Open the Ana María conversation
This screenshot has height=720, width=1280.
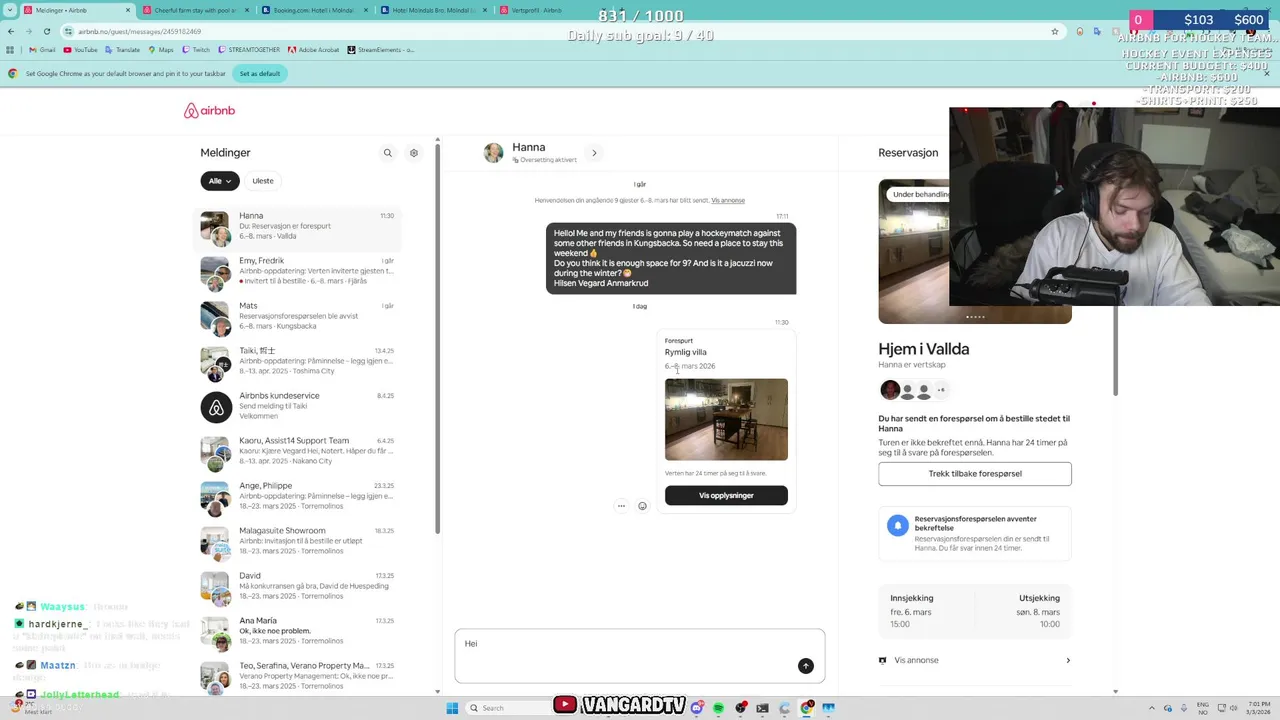click(x=297, y=632)
